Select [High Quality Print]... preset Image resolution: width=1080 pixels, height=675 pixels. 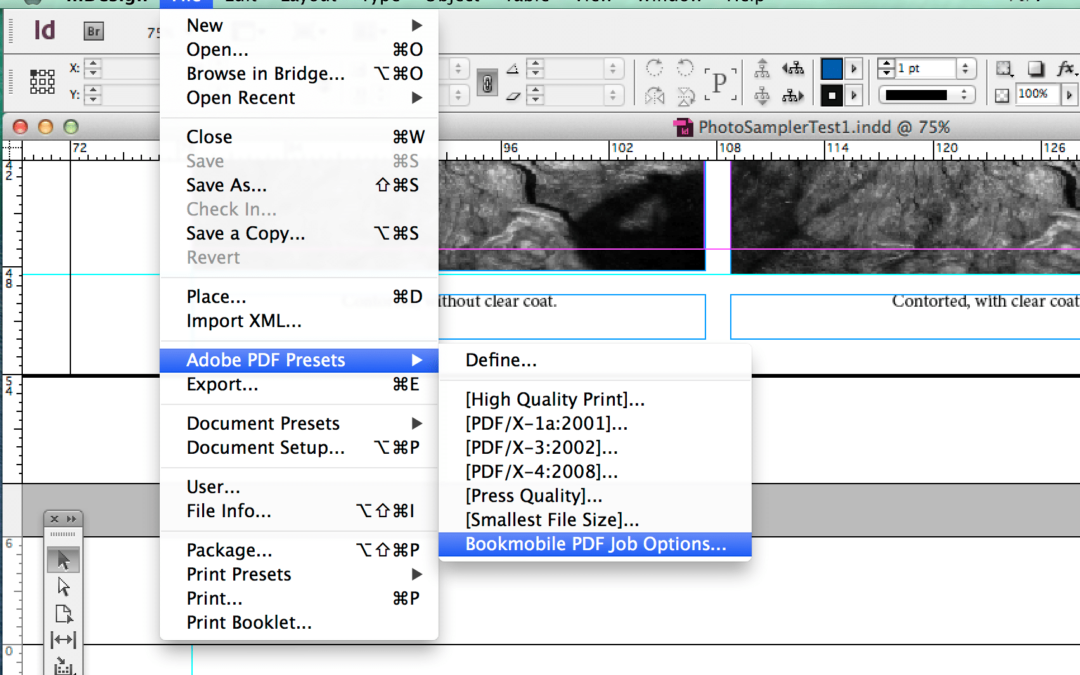click(x=595, y=399)
